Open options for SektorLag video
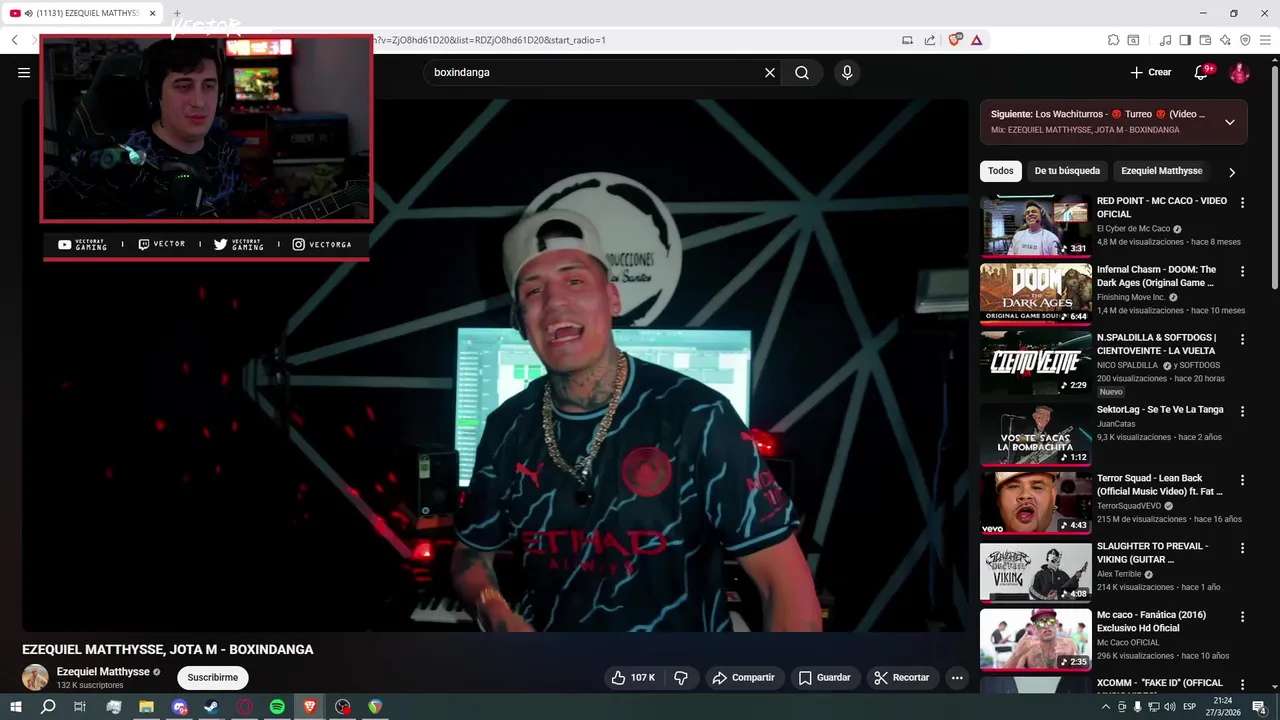 [x=1242, y=411]
